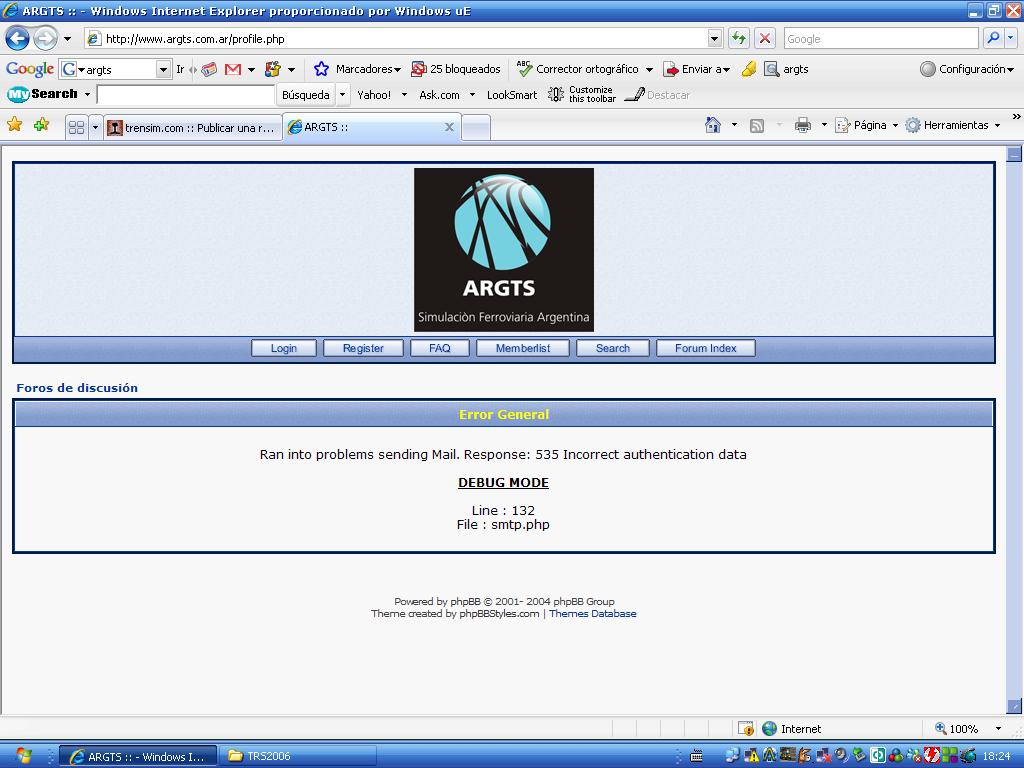The image size is (1024, 768).
Task: Click the Stop loading red X icon
Action: [x=765, y=39]
